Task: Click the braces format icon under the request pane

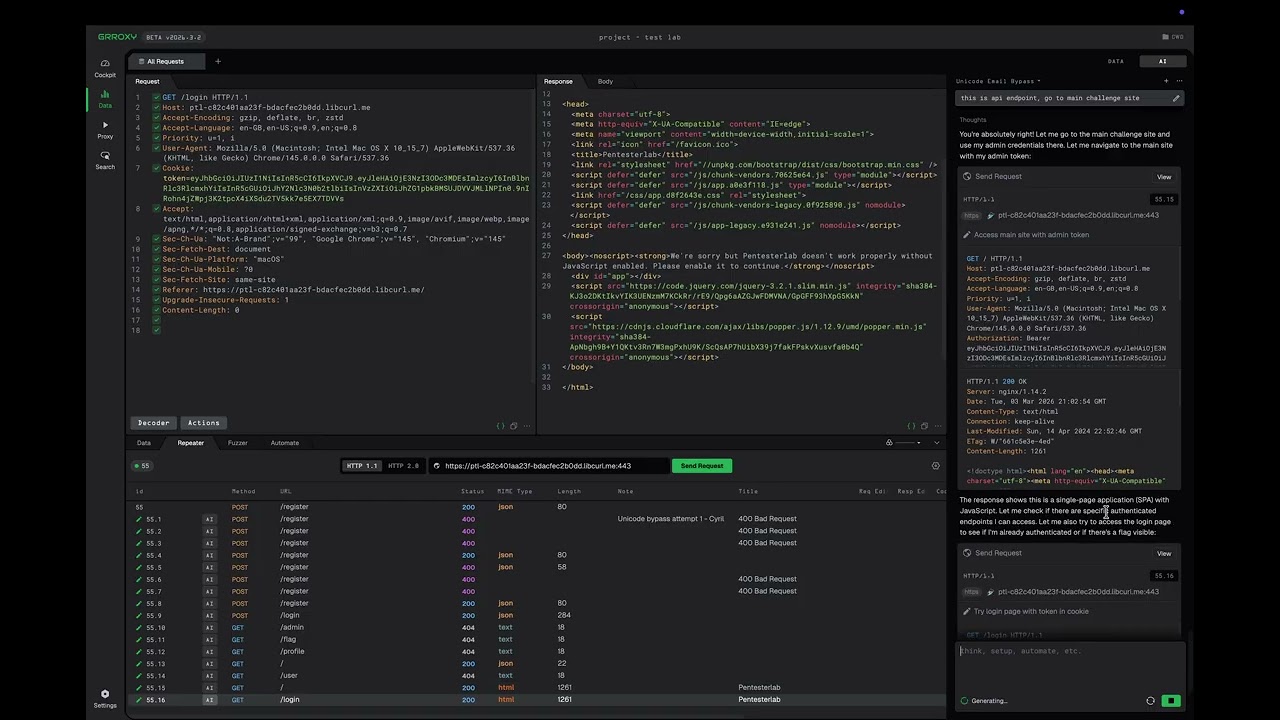Action: pos(500,426)
